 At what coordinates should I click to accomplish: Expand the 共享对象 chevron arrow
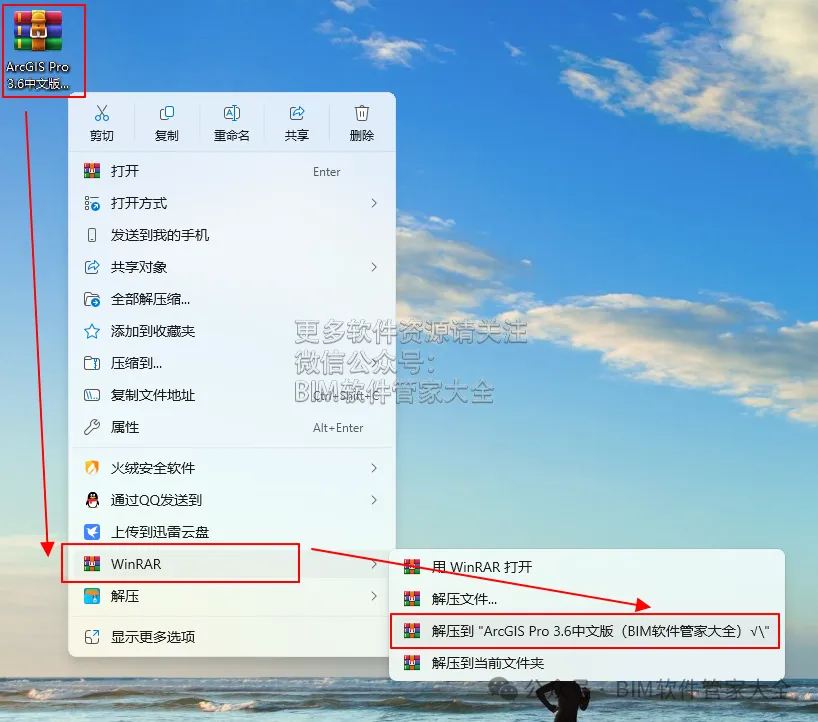374,267
